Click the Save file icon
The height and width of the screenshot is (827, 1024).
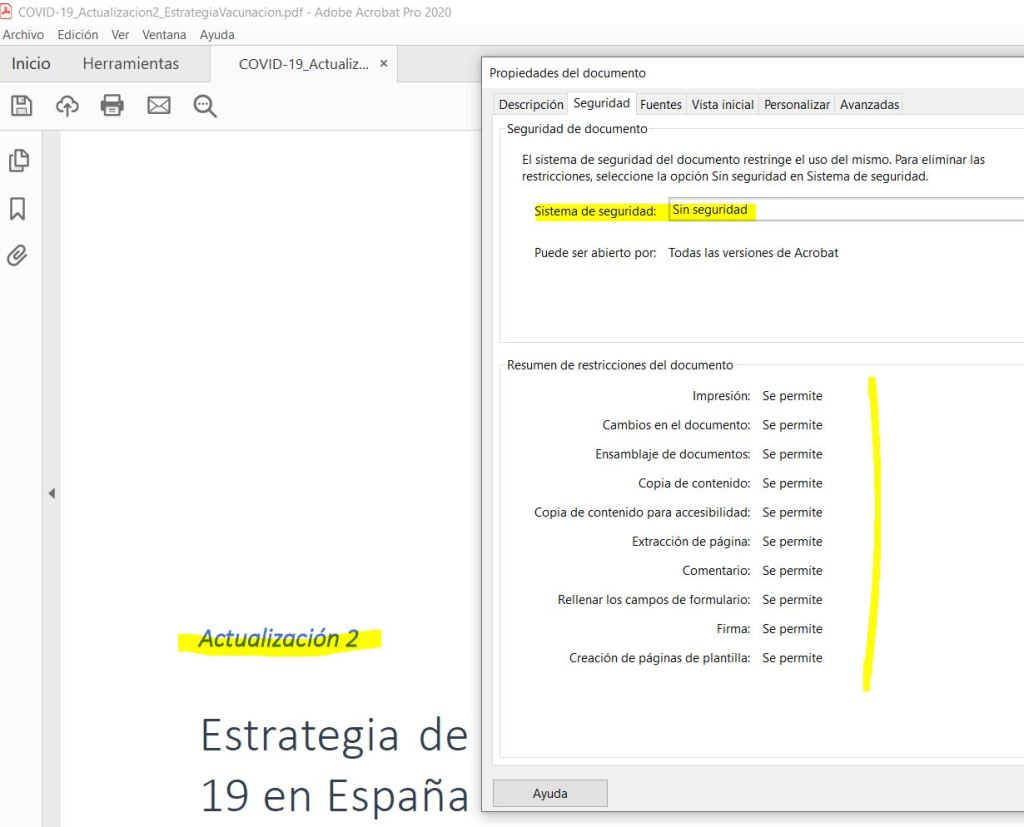click(21, 105)
